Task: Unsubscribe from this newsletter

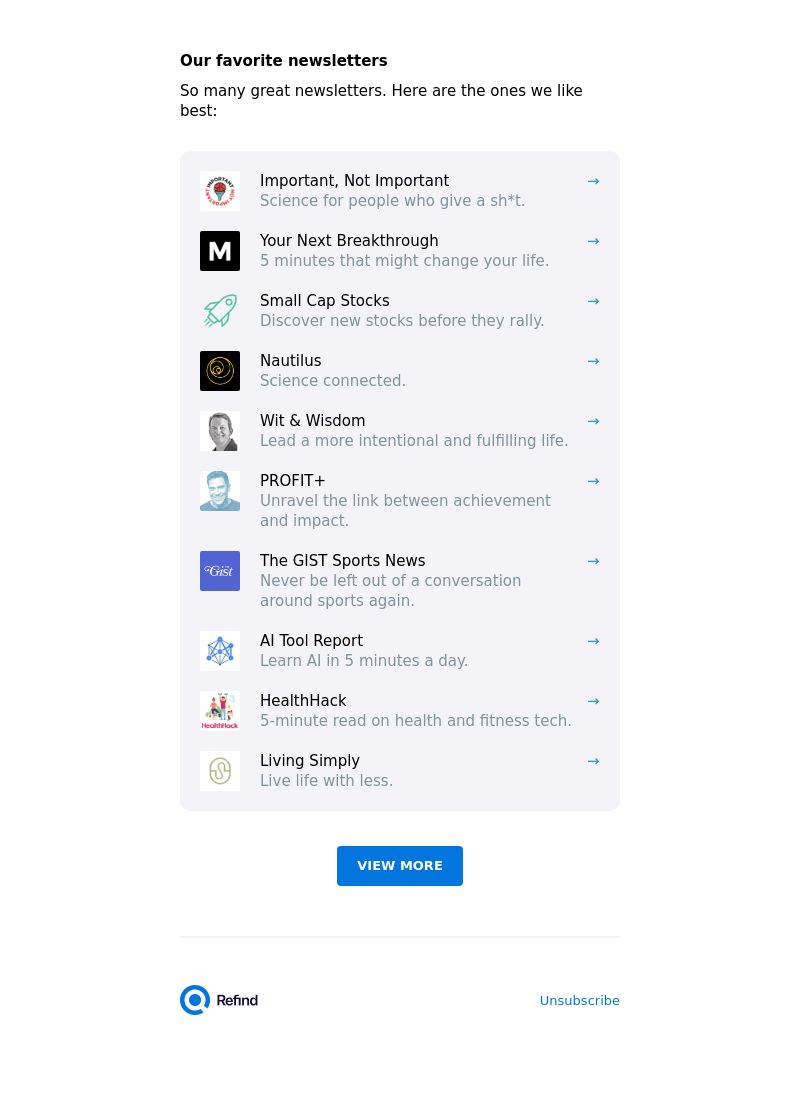Action: (x=579, y=1000)
